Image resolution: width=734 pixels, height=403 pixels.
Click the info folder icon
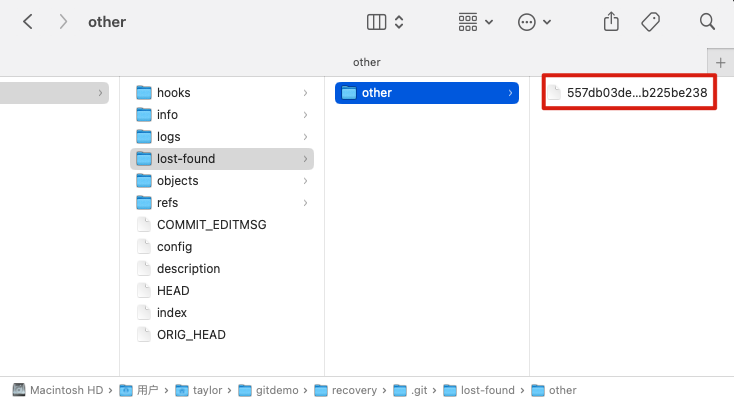pos(144,115)
